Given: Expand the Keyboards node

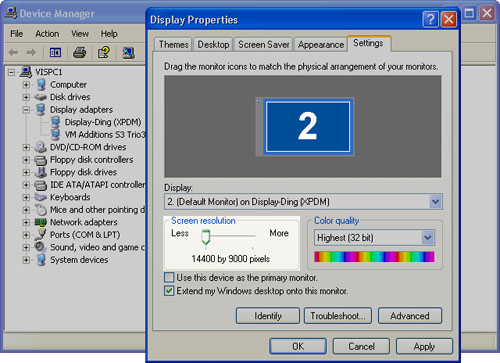Looking at the screenshot, I should [x=26, y=197].
